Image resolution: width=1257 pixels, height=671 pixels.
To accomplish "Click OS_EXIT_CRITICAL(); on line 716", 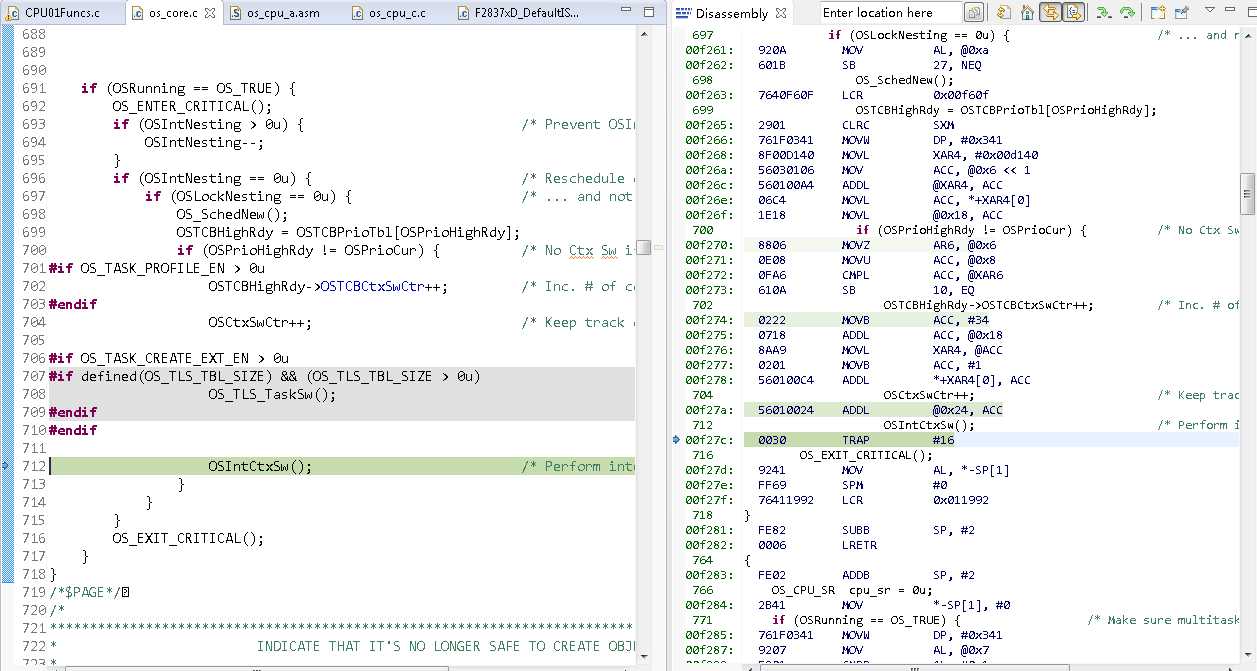I will 188,538.
